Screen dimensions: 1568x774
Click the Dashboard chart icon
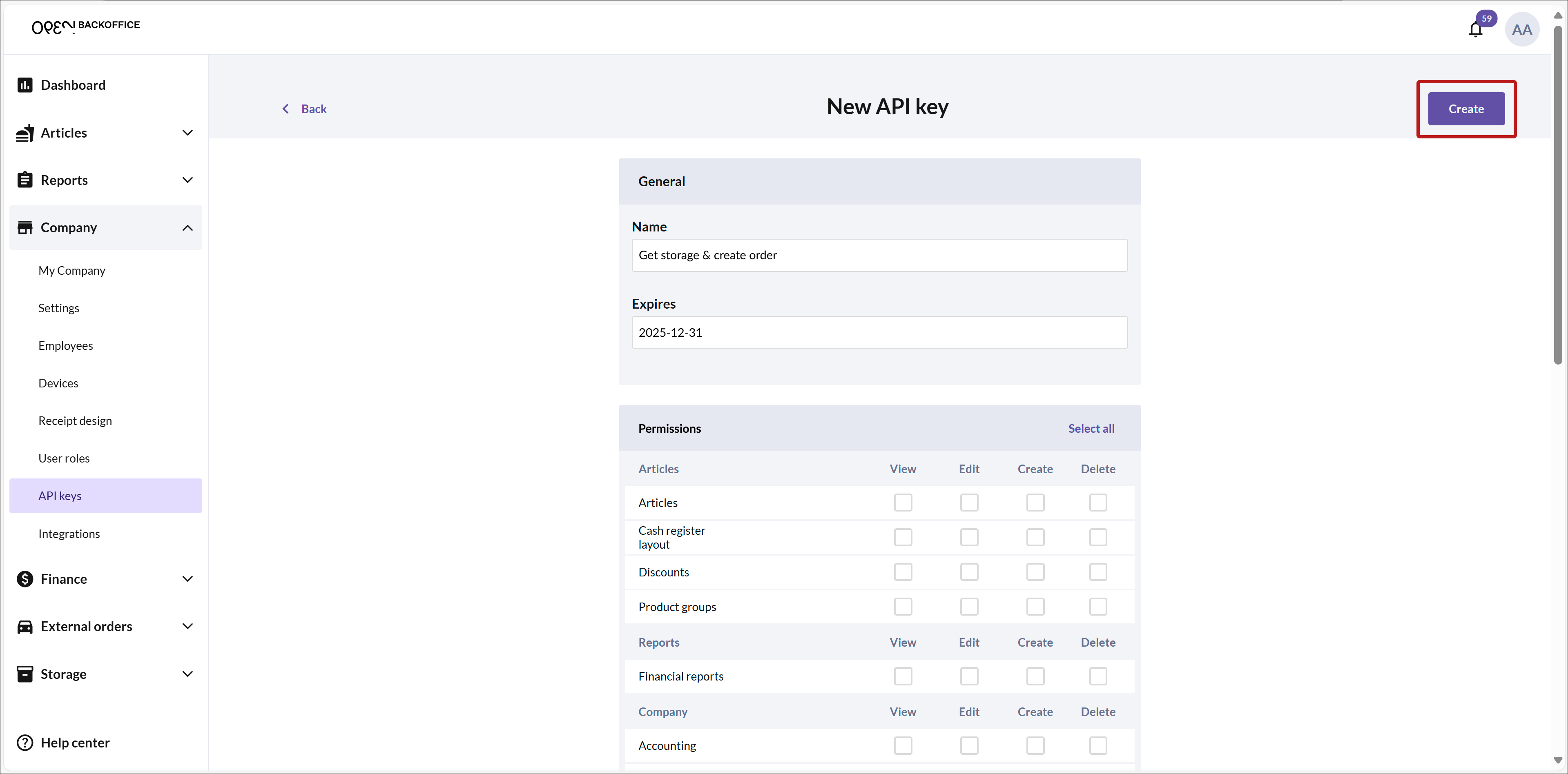(25, 85)
